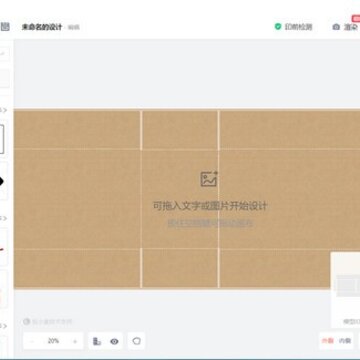Open the layers stack icon in bottom toolbar
360x360 pixels.
(x=97, y=341)
